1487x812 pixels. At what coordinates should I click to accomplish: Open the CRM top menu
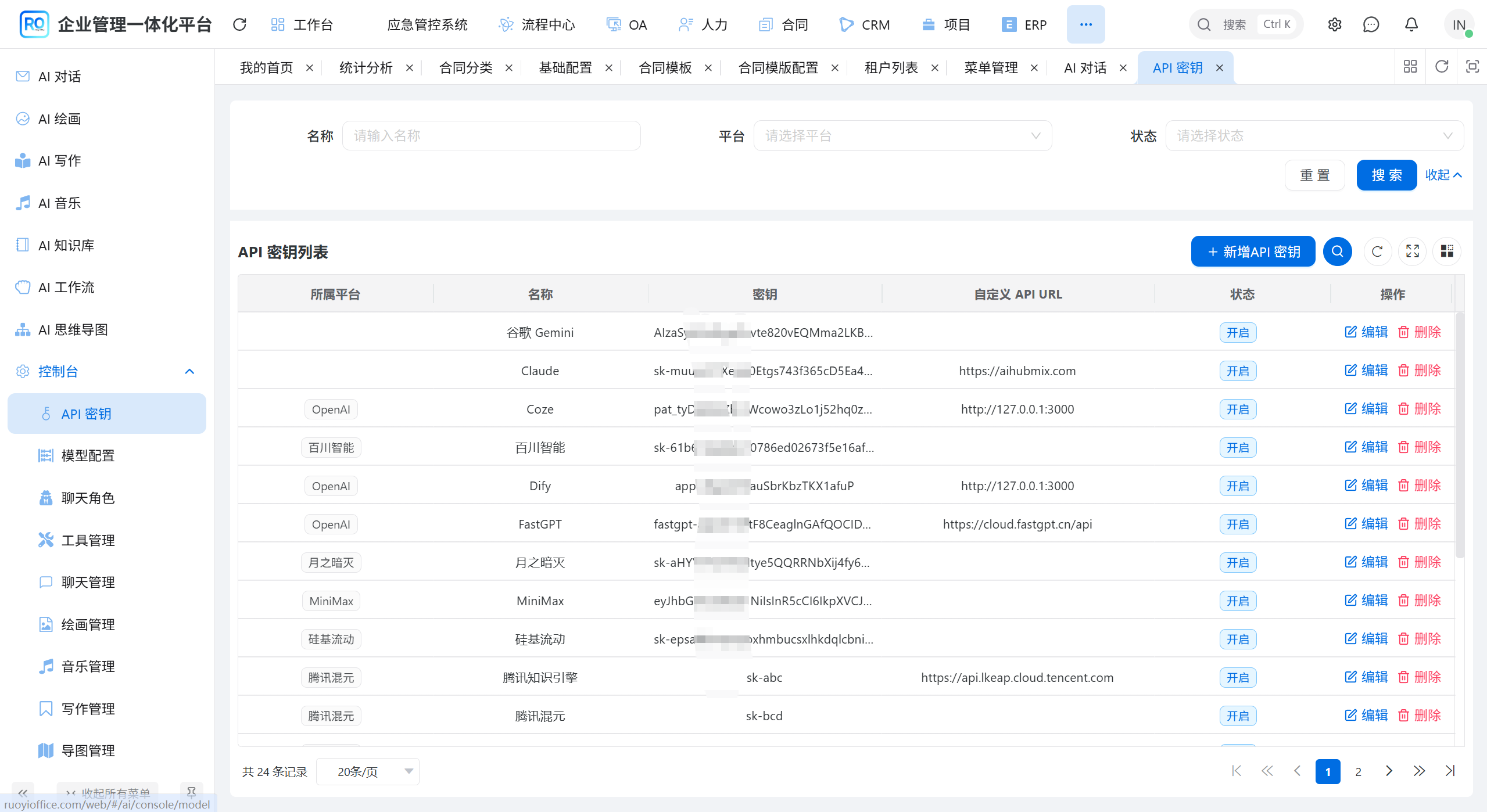[865, 24]
